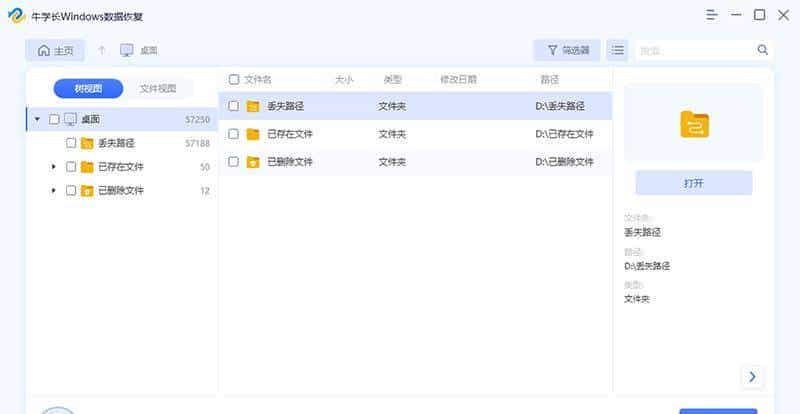Image resolution: width=800 pixels, height=414 pixels.
Task: Click 丢失路径 folder icon in file list
Action: 253,106
